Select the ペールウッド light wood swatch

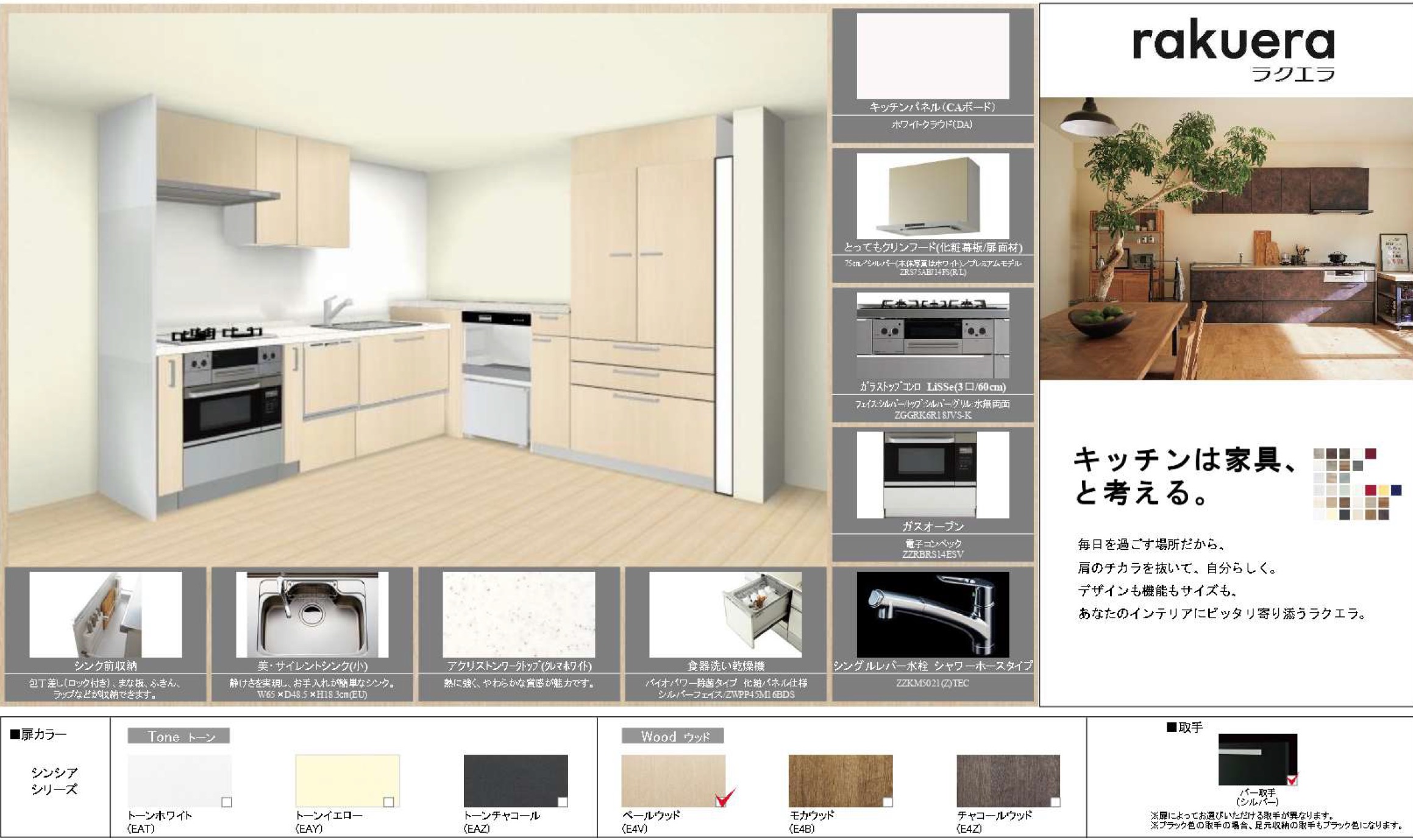click(673, 781)
